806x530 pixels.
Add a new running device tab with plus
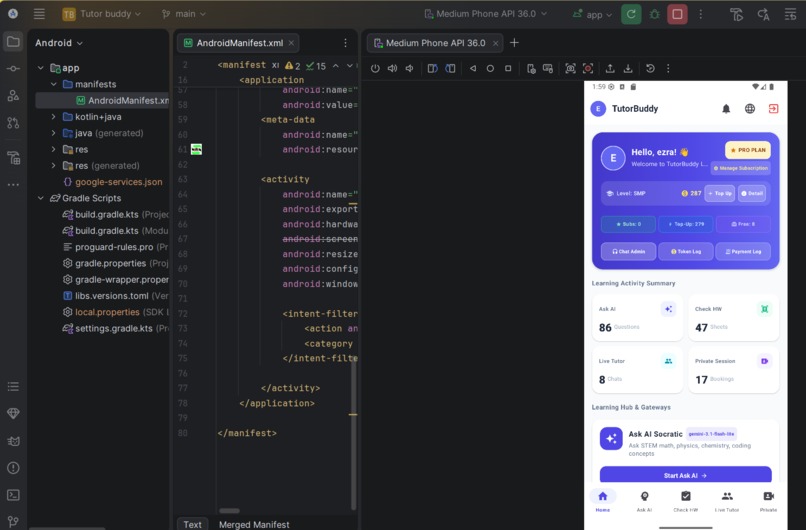tap(514, 43)
